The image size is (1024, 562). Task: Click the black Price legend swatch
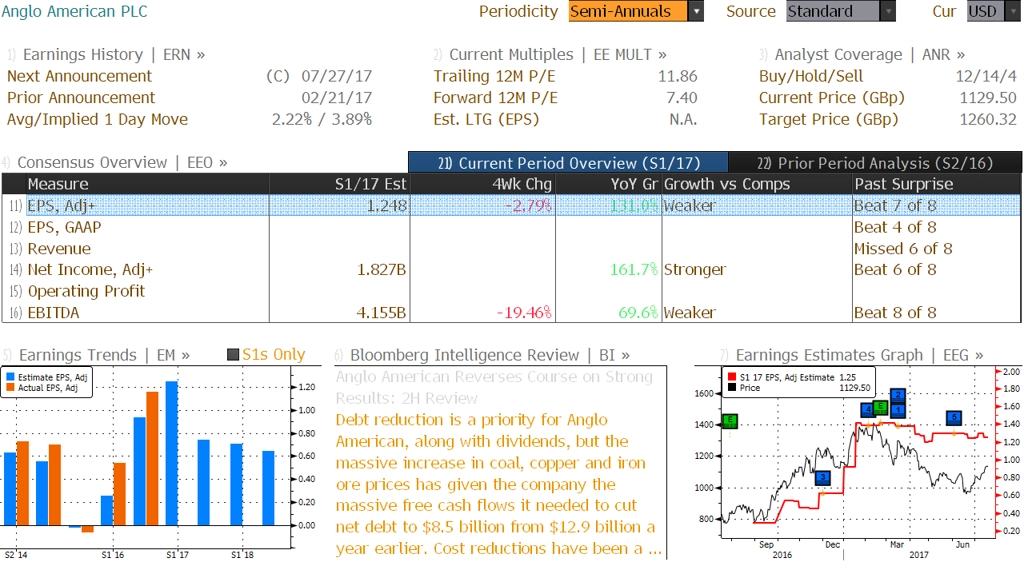click(x=732, y=388)
